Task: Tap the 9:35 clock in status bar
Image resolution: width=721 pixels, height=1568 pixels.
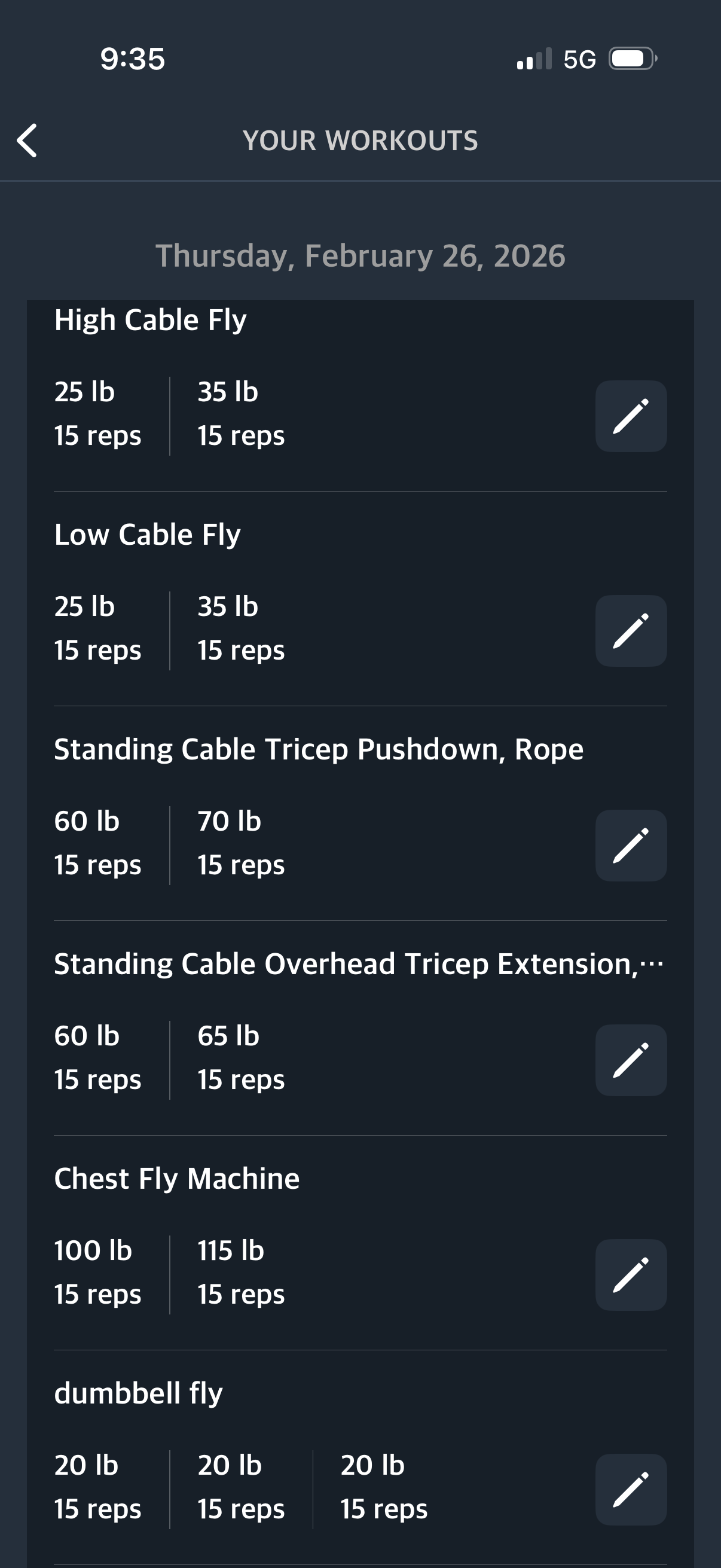Action: click(x=133, y=59)
